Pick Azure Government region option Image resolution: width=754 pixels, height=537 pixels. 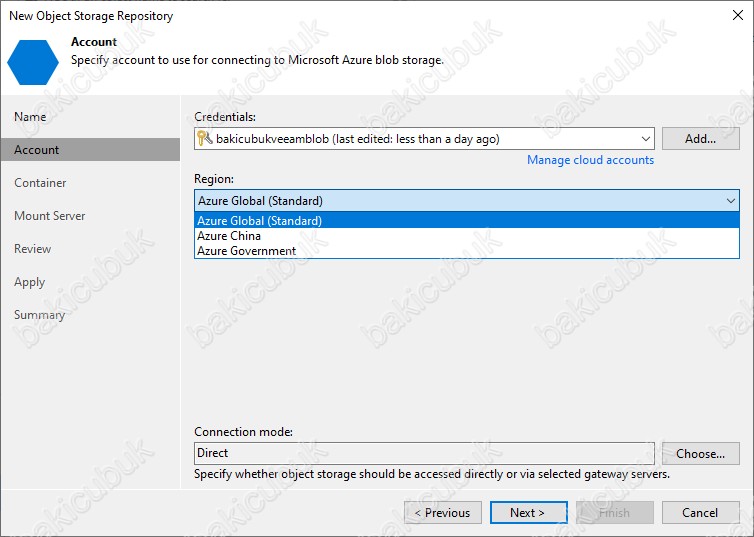coord(466,250)
